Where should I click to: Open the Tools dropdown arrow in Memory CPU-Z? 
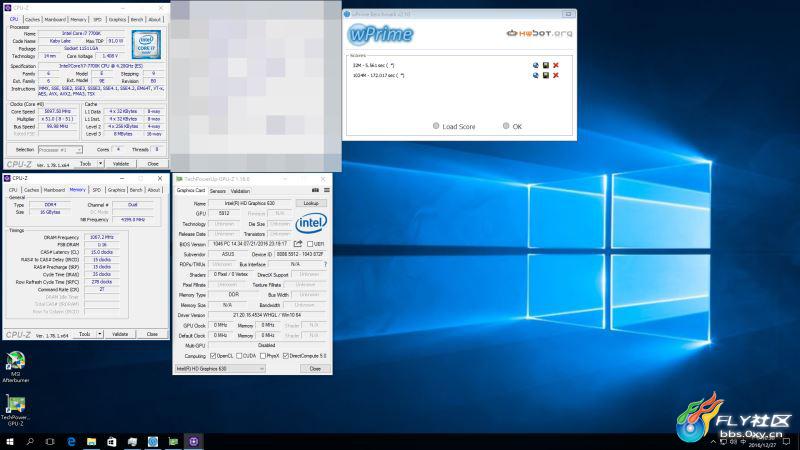click(x=99, y=334)
